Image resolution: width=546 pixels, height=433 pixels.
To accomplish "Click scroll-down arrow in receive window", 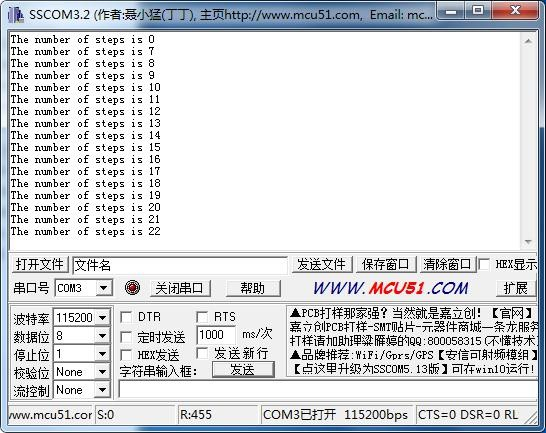I will click(528, 241).
